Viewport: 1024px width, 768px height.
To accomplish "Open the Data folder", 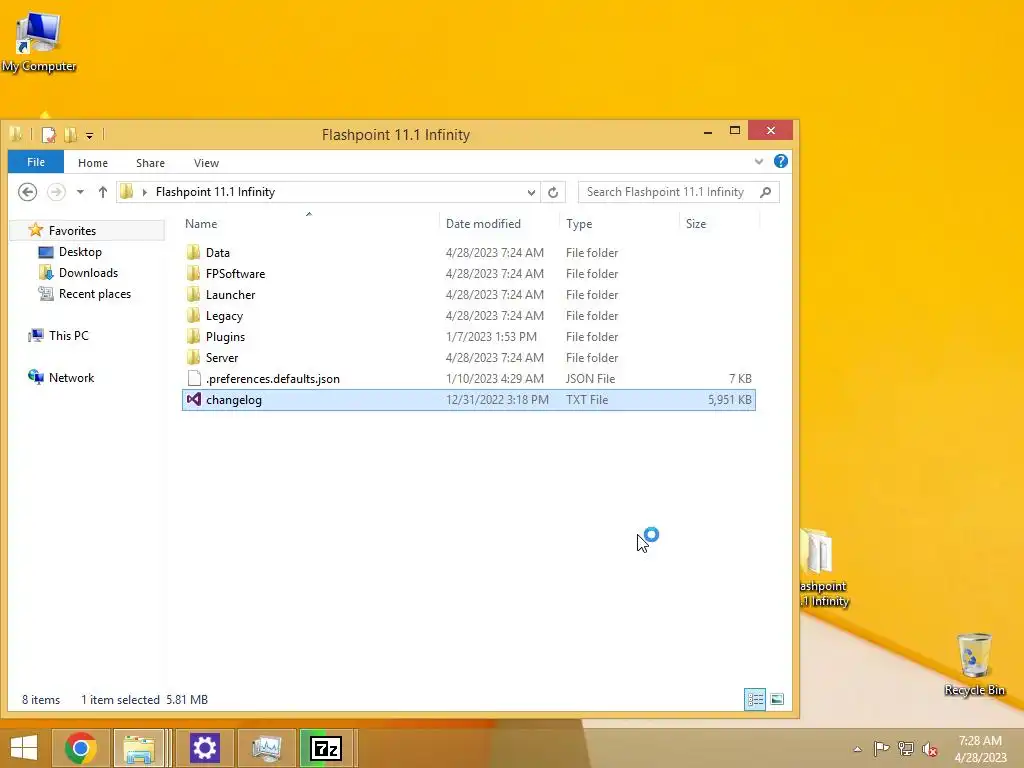I will click(217, 253).
